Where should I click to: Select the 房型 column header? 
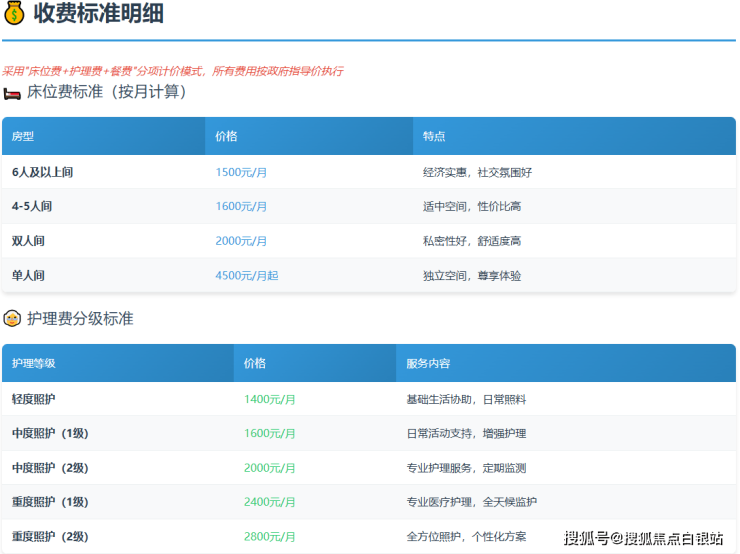point(23,136)
